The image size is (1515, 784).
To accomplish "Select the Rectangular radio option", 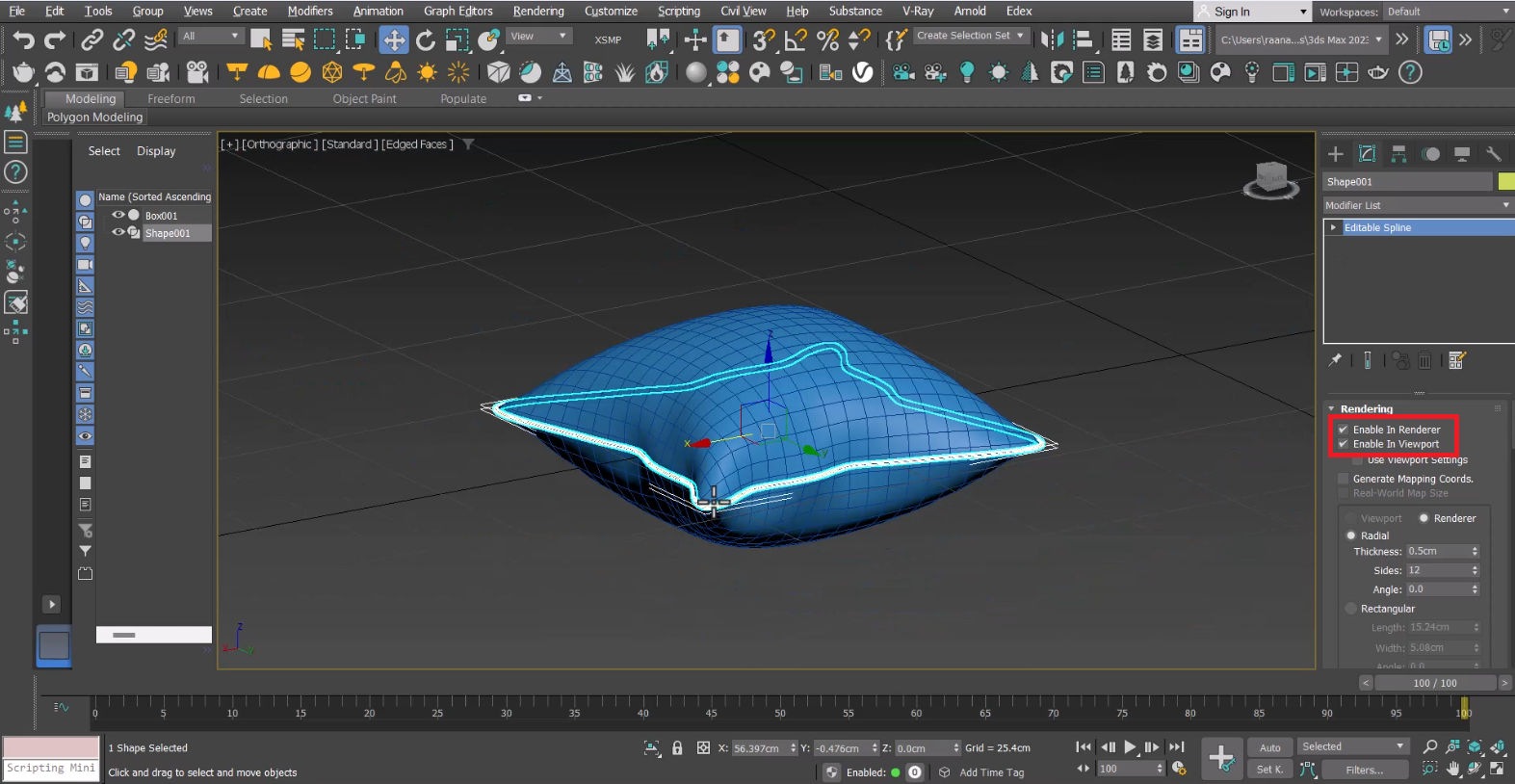I will (x=1351, y=609).
